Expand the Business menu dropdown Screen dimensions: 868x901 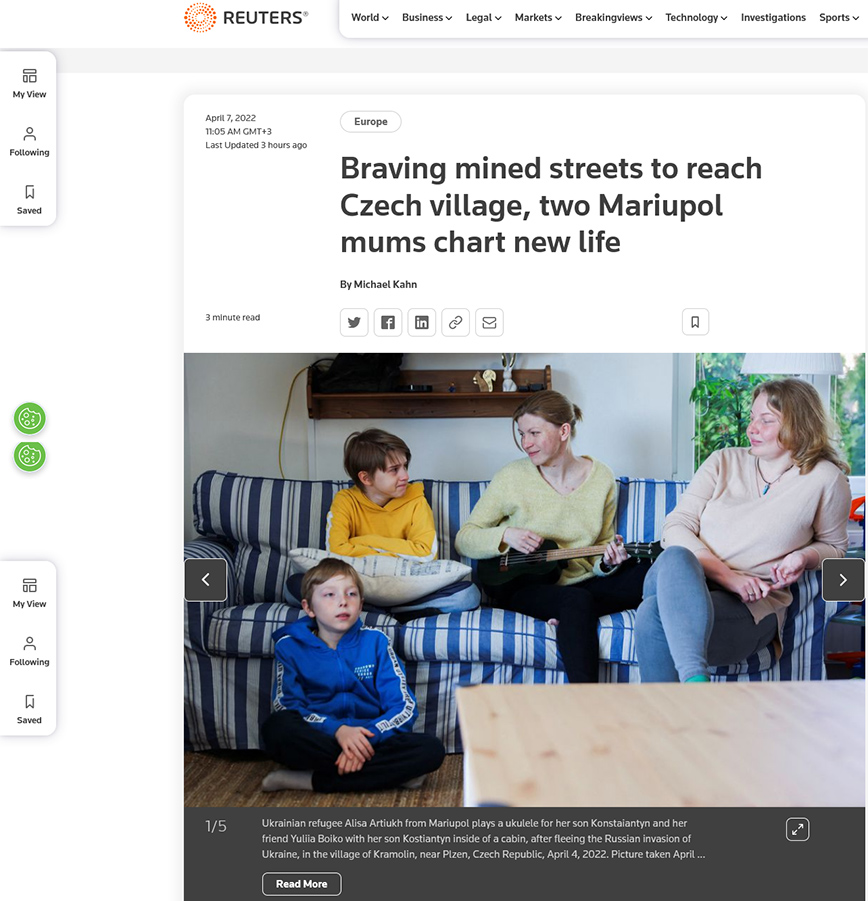pos(427,17)
